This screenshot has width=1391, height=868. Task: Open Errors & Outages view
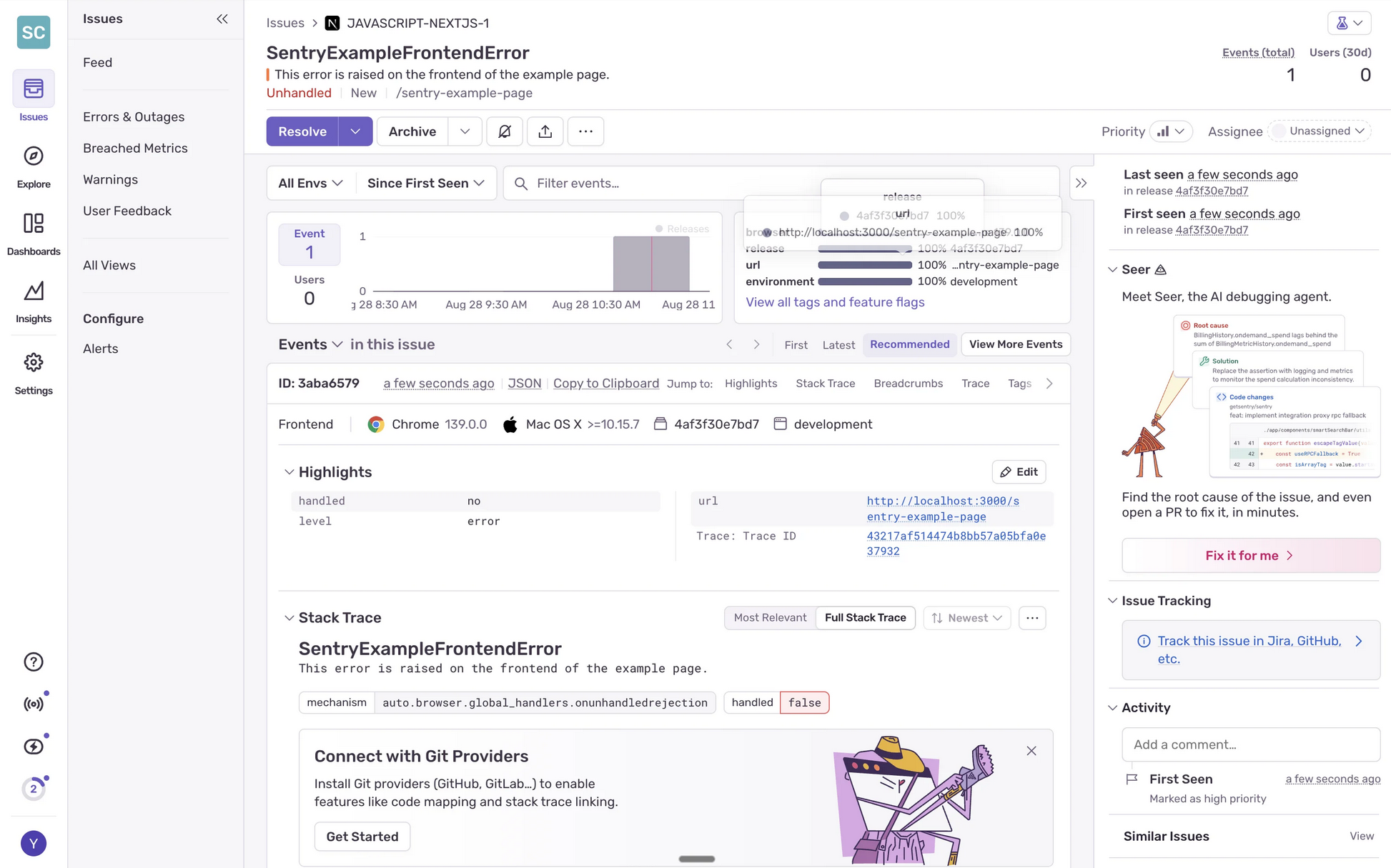tap(134, 117)
